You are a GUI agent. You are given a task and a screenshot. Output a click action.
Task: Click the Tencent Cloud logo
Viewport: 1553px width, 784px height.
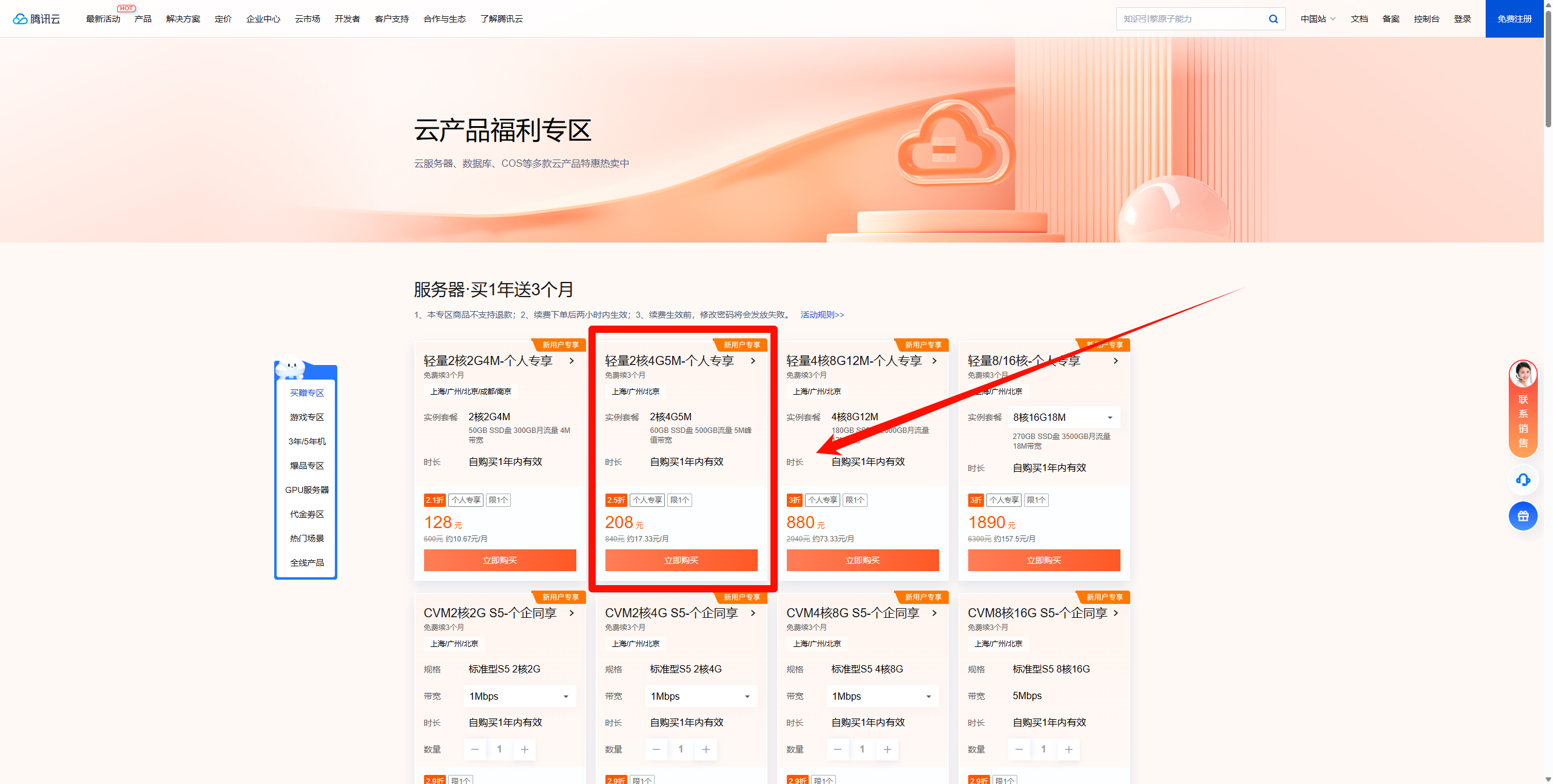tap(36, 18)
